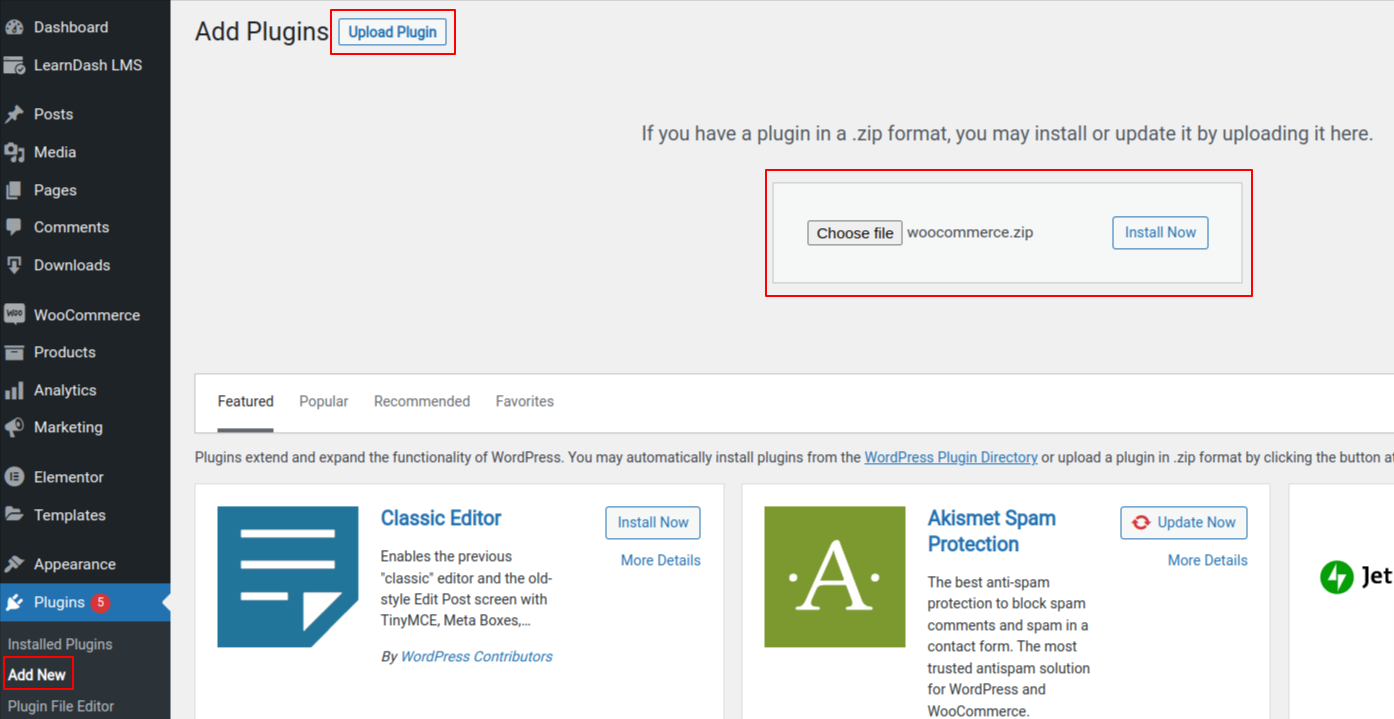Select Add New under Plugins

[x=38, y=674]
